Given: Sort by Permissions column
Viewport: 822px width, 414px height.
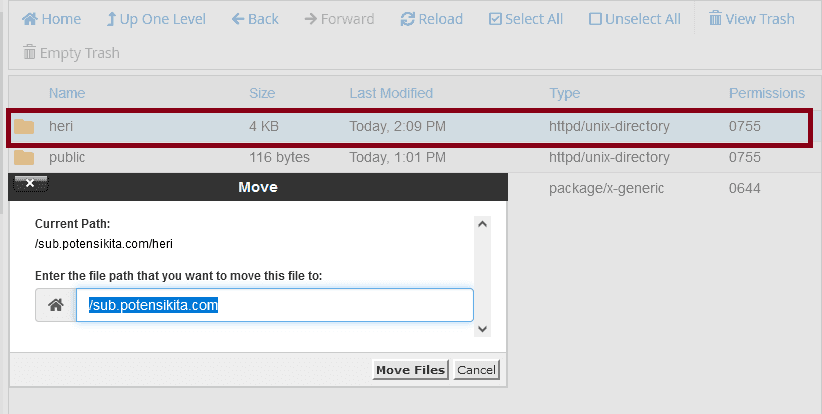Looking at the screenshot, I should coord(766,93).
